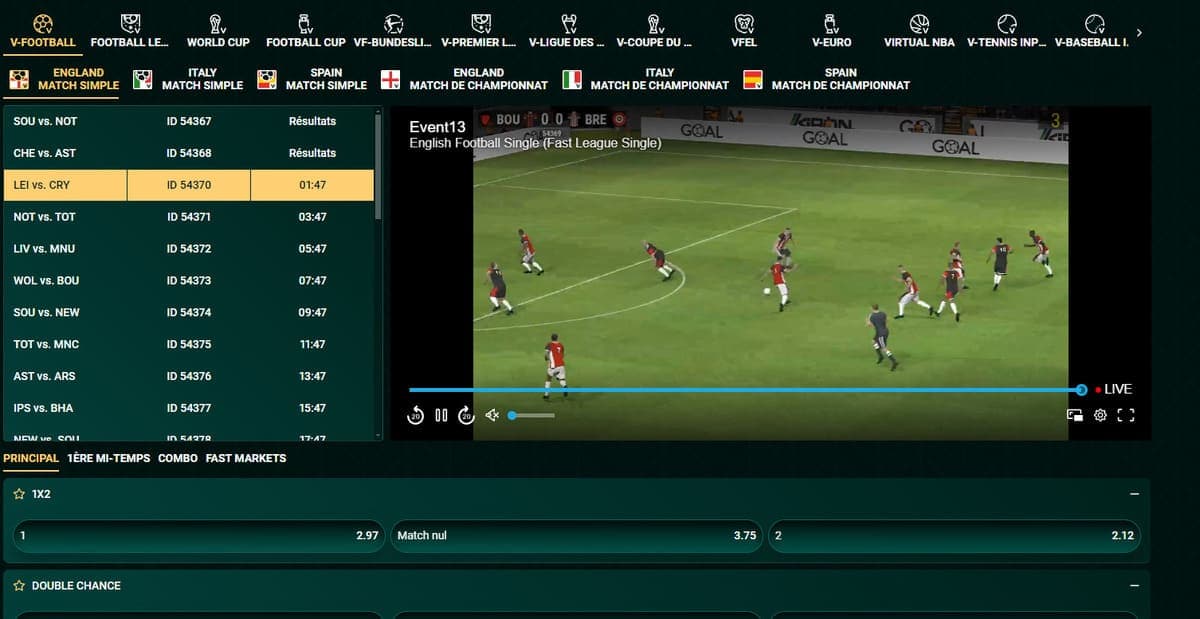Image resolution: width=1200 pixels, height=619 pixels.
Task: View Résultats for CHE vs. AST
Action: (312, 153)
